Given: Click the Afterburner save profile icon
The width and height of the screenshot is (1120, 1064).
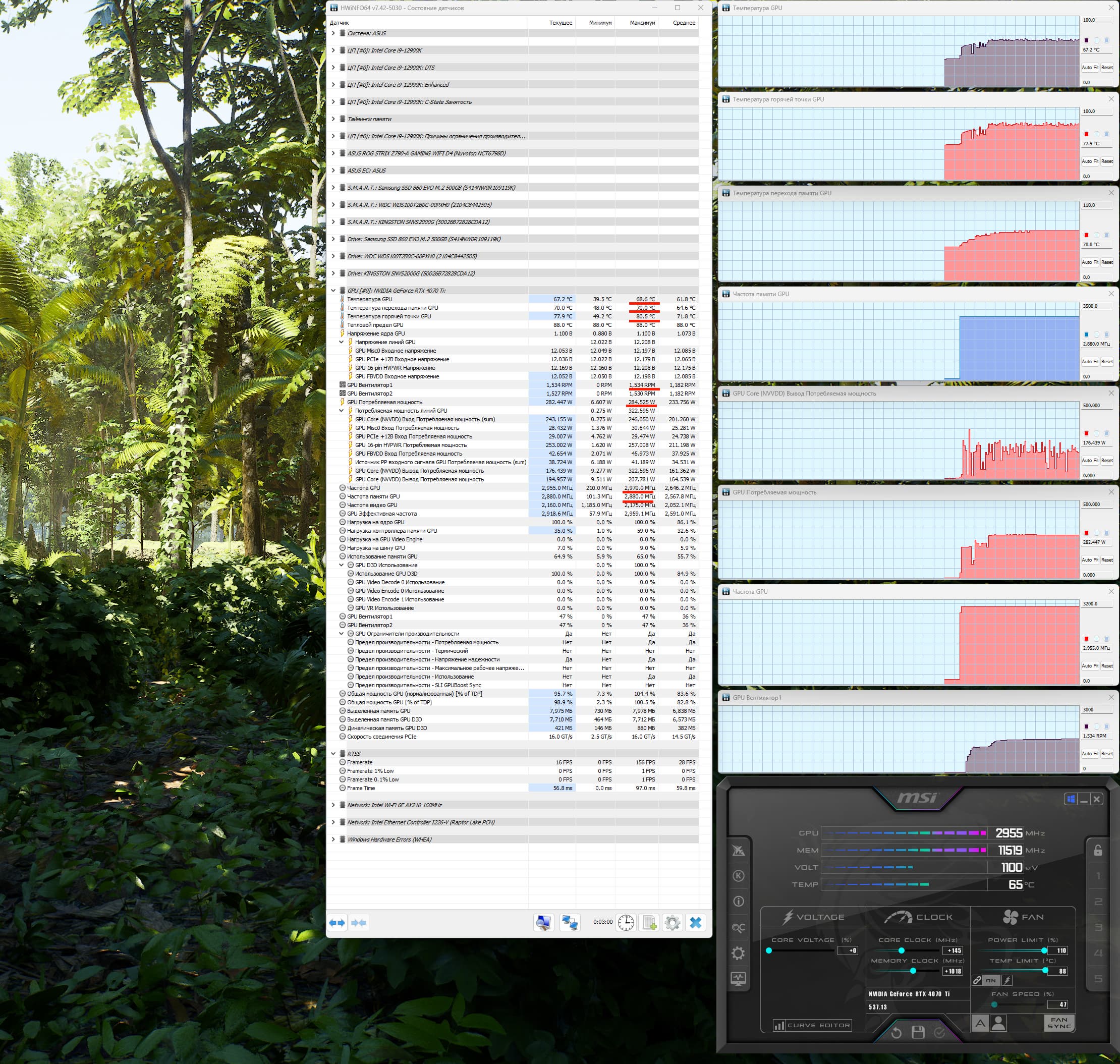Looking at the screenshot, I should tap(918, 1032).
